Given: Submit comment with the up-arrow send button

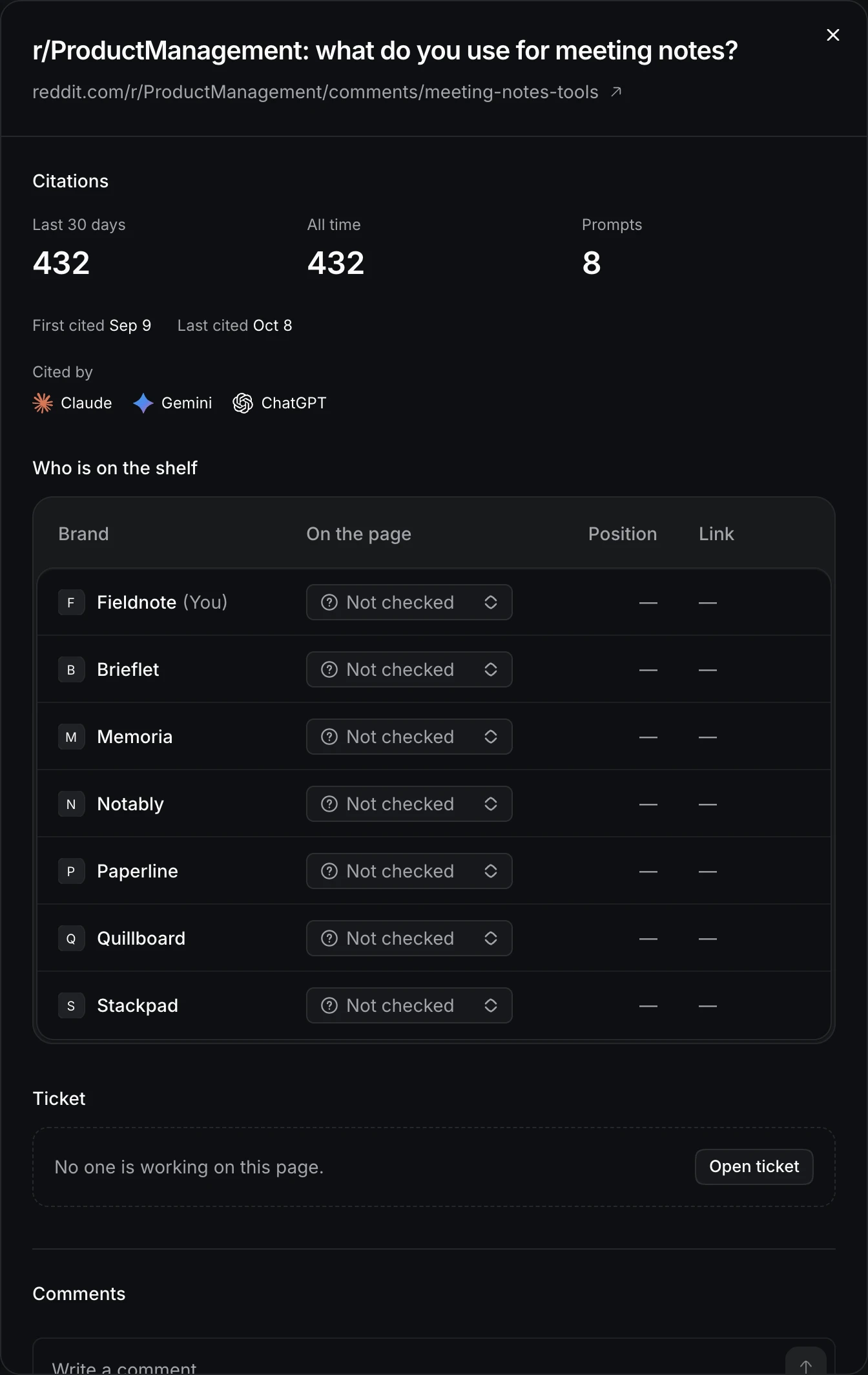Looking at the screenshot, I should click(x=805, y=1363).
